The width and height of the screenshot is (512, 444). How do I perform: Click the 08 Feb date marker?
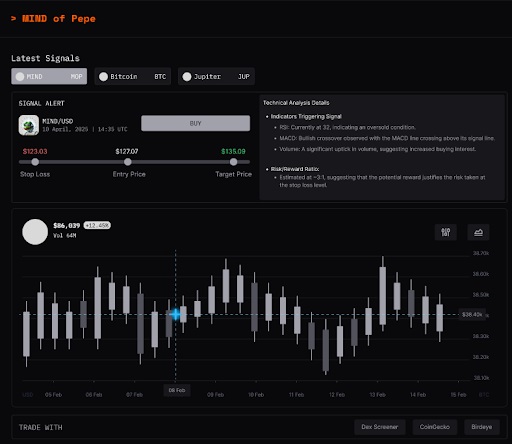(x=177, y=390)
